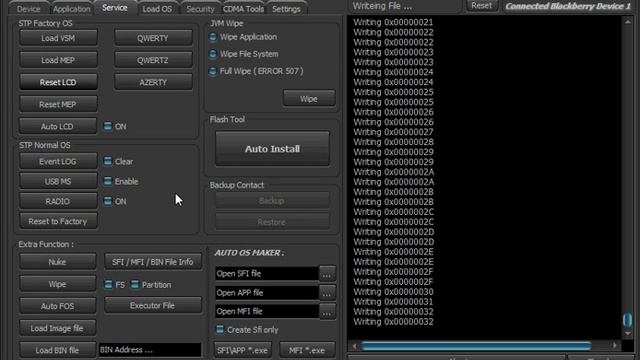Image resolution: width=640 pixels, height=360 pixels.
Task: Click the log's horizontal scrollbar thumb
Action: point(476,346)
